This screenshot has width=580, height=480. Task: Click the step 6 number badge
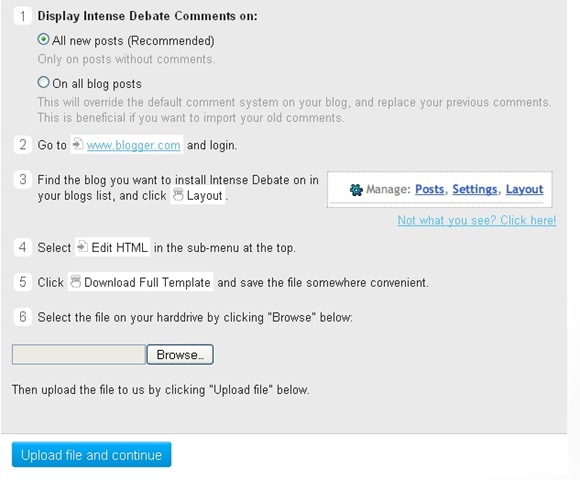click(23, 317)
